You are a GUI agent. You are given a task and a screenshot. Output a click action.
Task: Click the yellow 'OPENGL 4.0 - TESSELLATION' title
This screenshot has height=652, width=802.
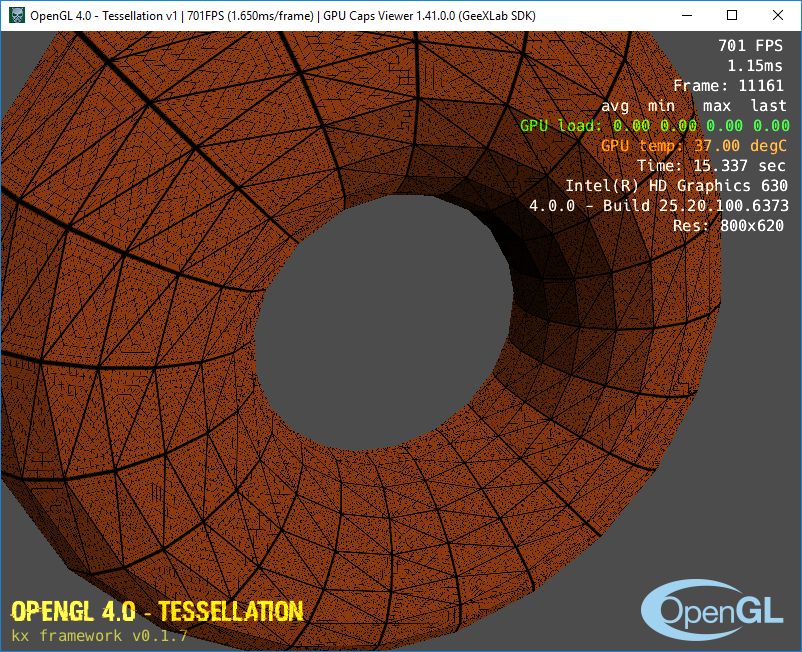click(157, 611)
